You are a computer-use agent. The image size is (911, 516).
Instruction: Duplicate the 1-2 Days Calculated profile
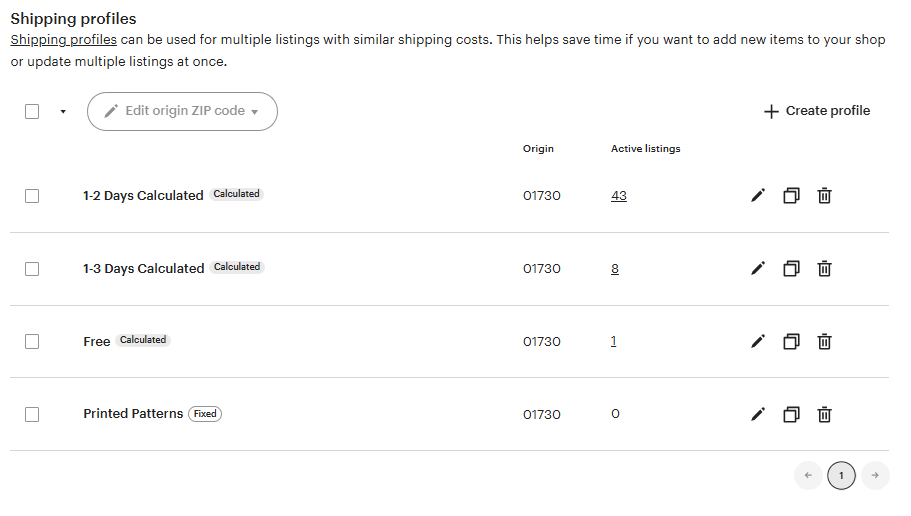[x=791, y=196]
